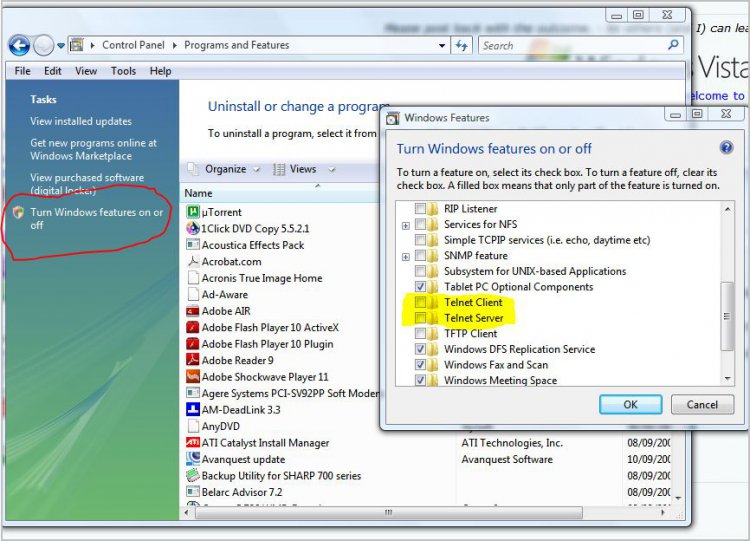Click the shield icon beside Turn Windows features

(x=18, y=212)
